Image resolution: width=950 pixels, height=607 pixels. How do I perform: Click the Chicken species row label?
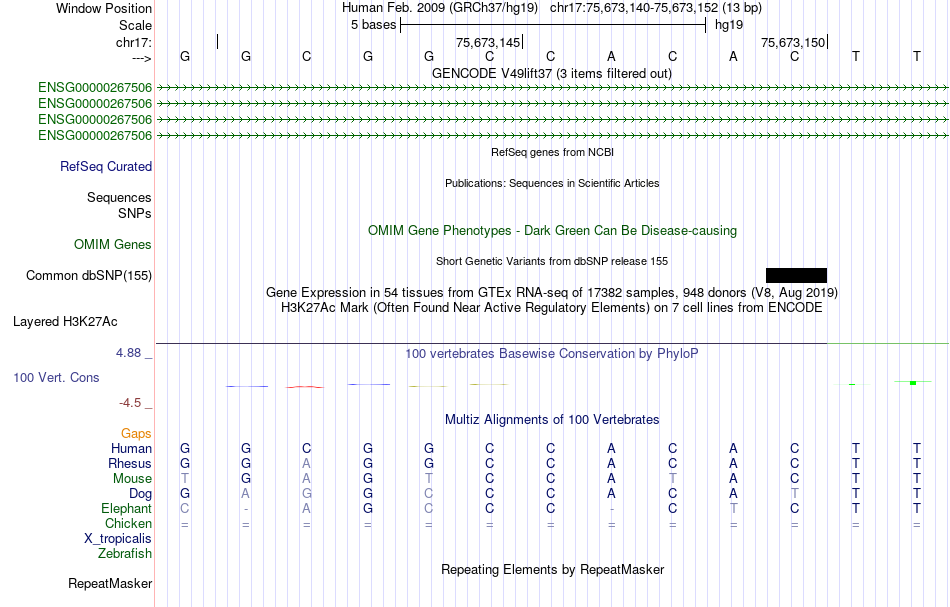click(x=128, y=524)
